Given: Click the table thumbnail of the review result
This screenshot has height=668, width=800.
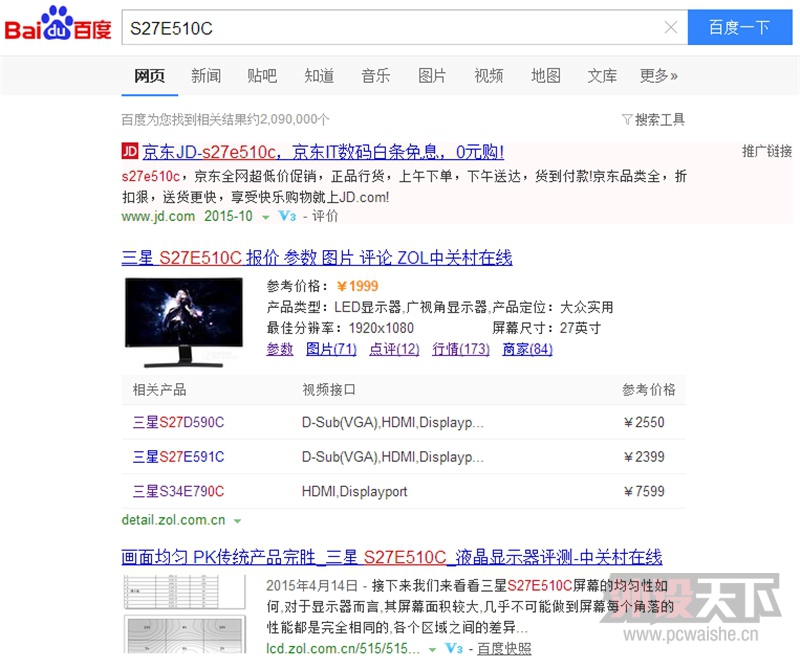Looking at the screenshot, I should pos(185,591).
